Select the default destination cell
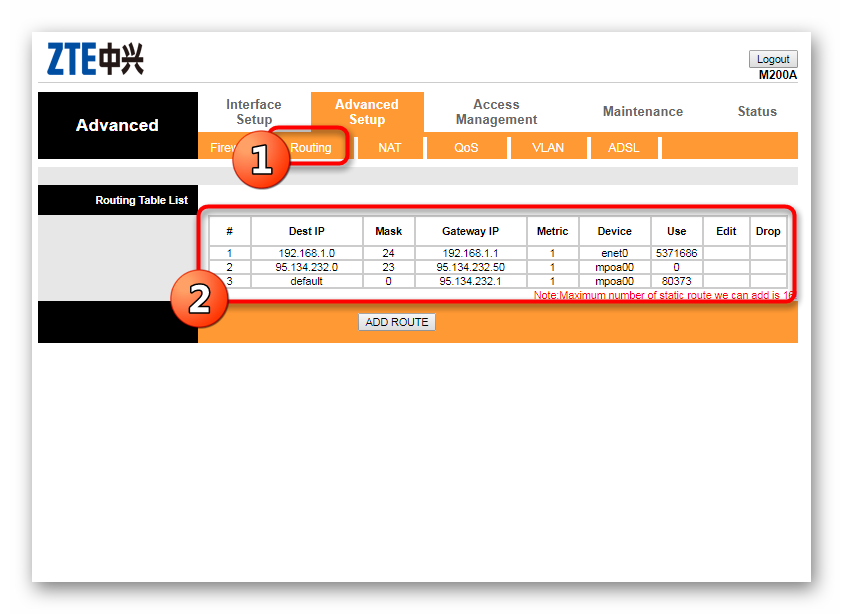This screenshot has width=843, height=614. [306, 281]
